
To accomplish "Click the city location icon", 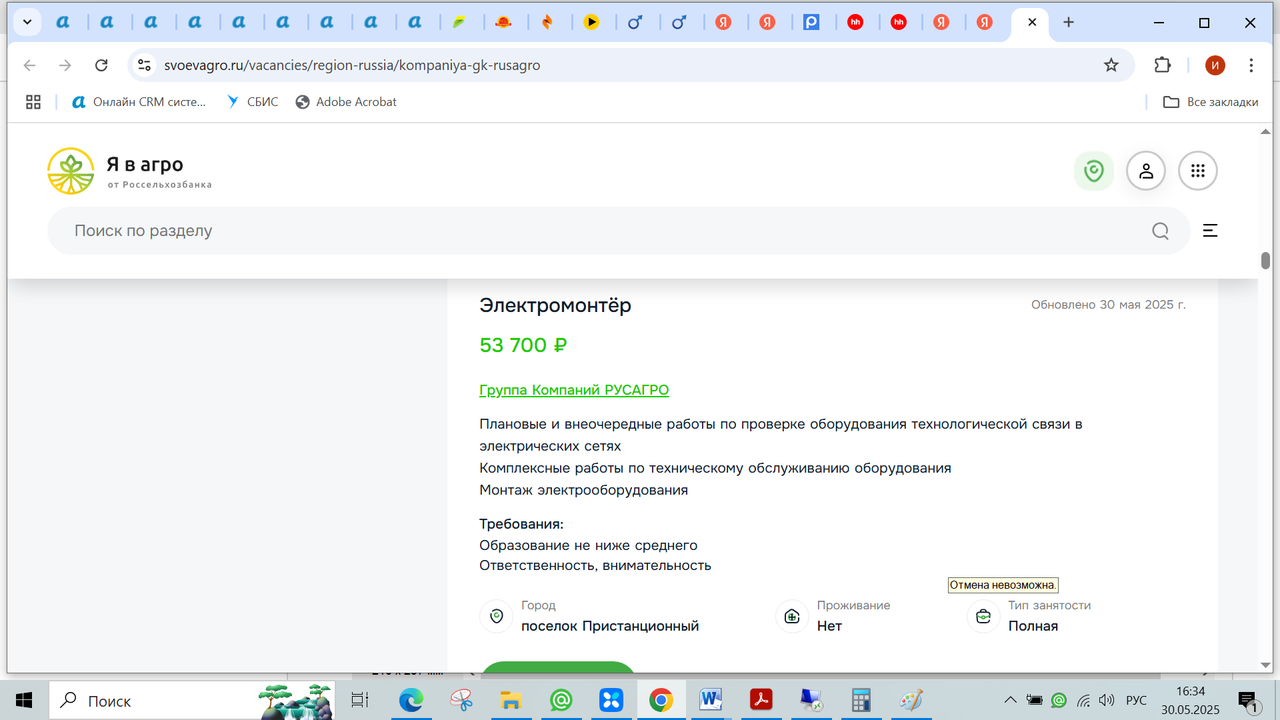I will pos(496,616).
